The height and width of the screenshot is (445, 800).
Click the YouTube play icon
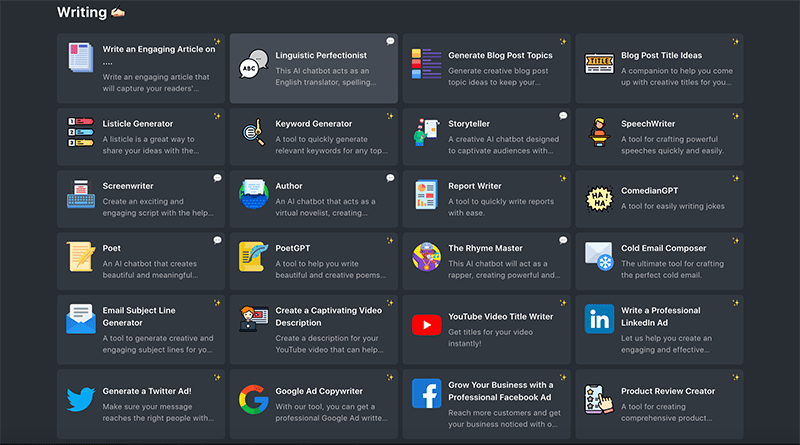point(427,325)
